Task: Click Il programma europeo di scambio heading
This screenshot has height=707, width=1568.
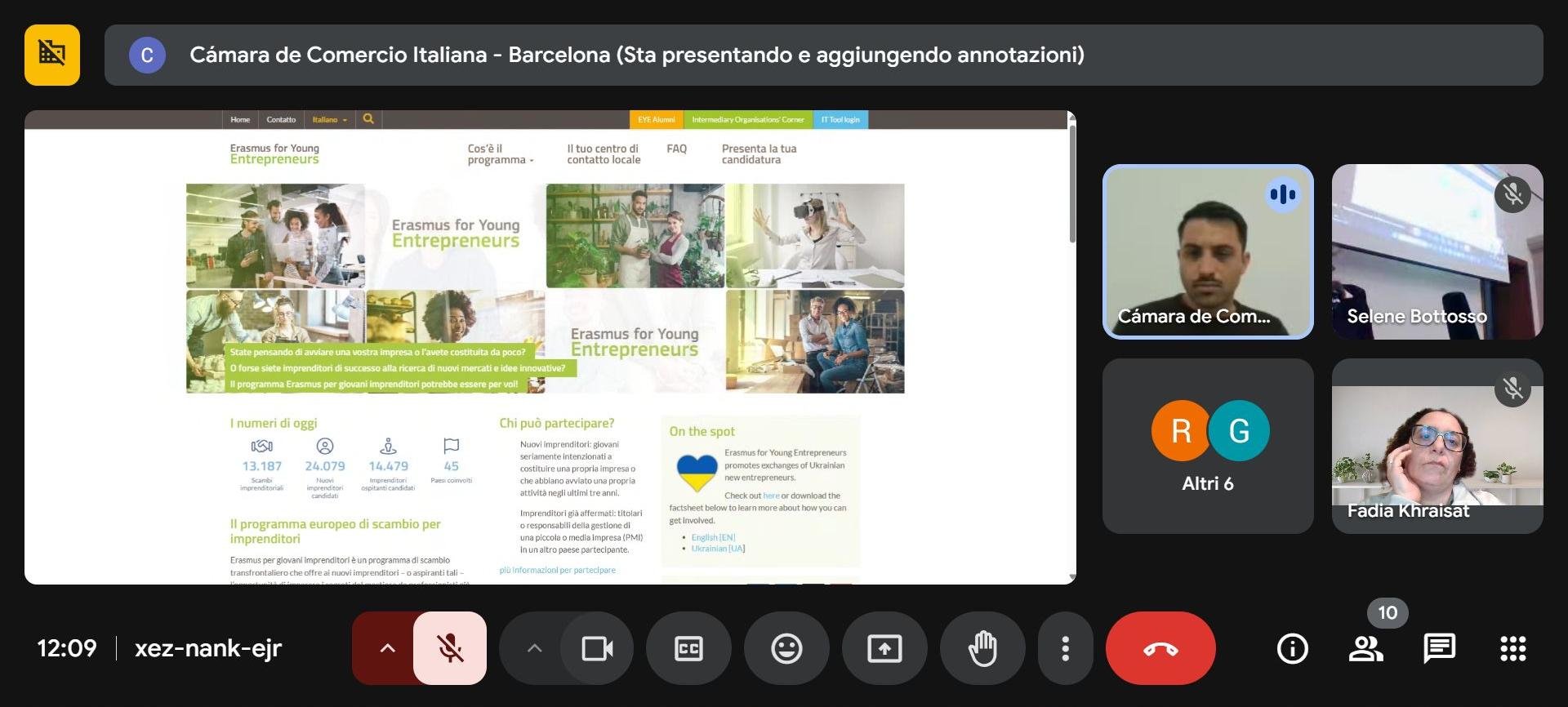Action: coord(335,531)
